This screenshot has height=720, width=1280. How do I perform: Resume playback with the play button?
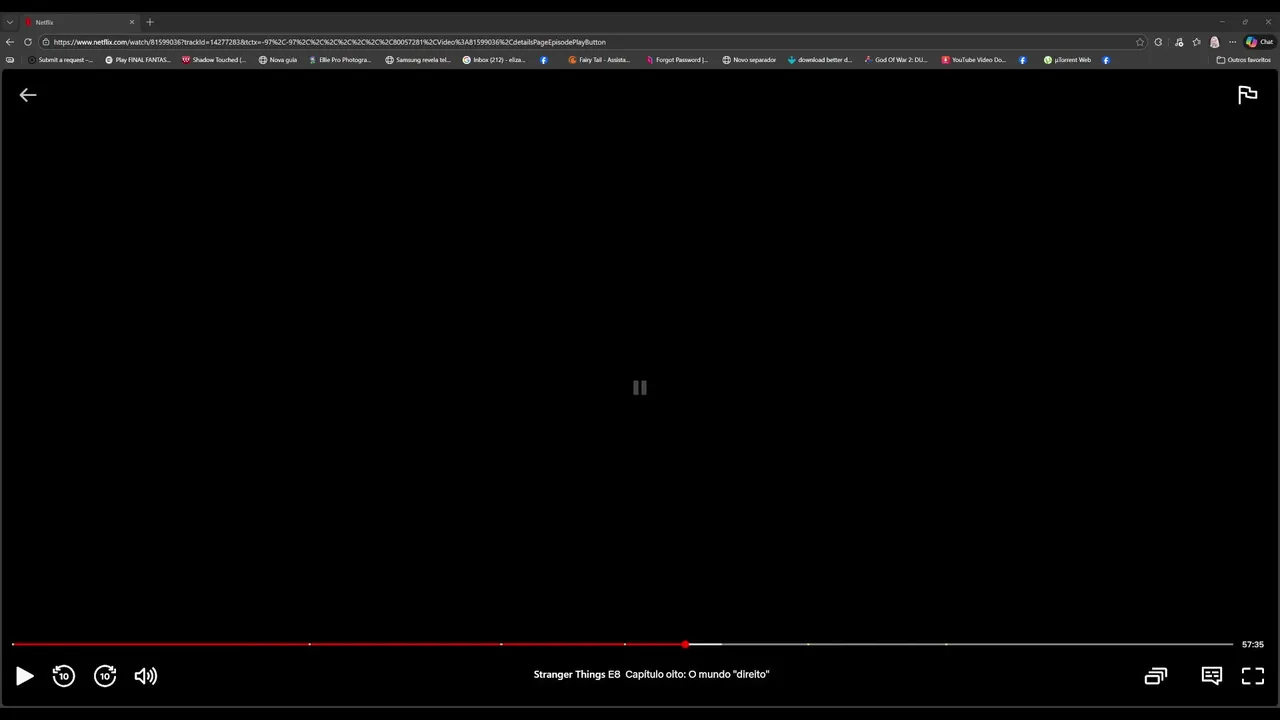click(25, 676)
